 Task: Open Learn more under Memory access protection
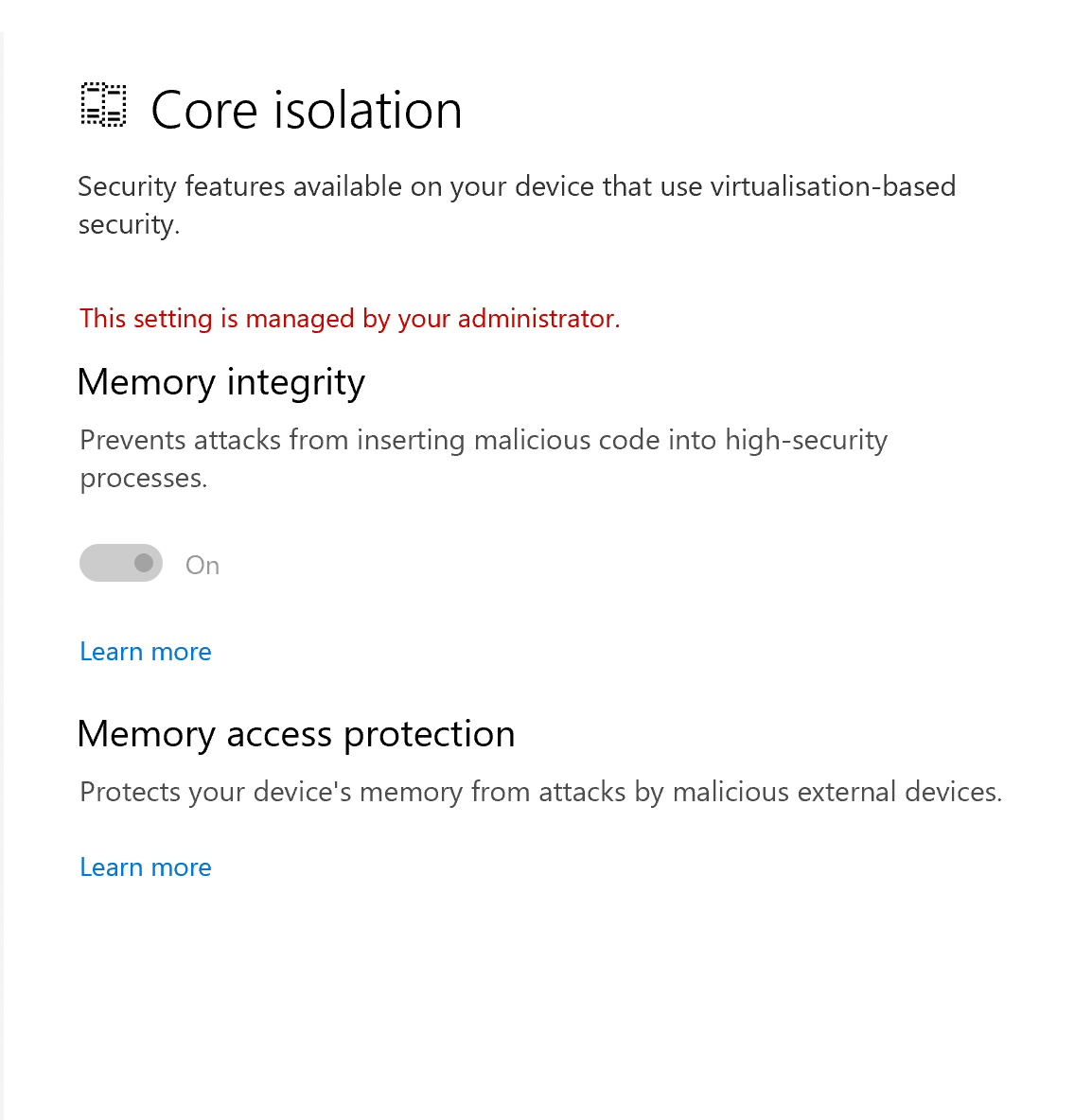pyautogui.click(x=145, y=866)
